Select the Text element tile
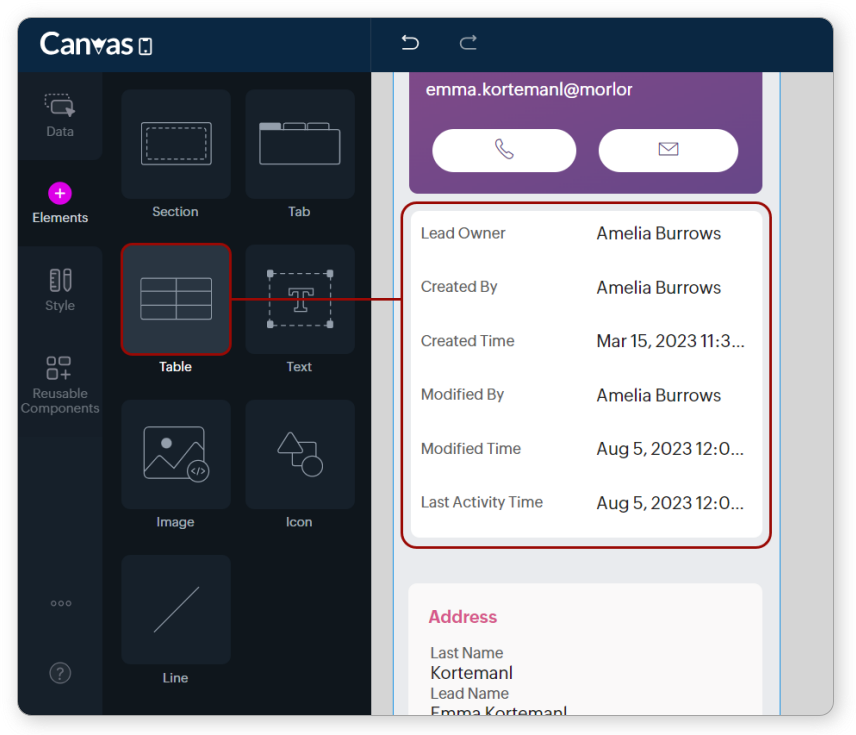Image resolution: width=856 pixels, height=735 pixels. pyautogui.click(x=299, y=299)
